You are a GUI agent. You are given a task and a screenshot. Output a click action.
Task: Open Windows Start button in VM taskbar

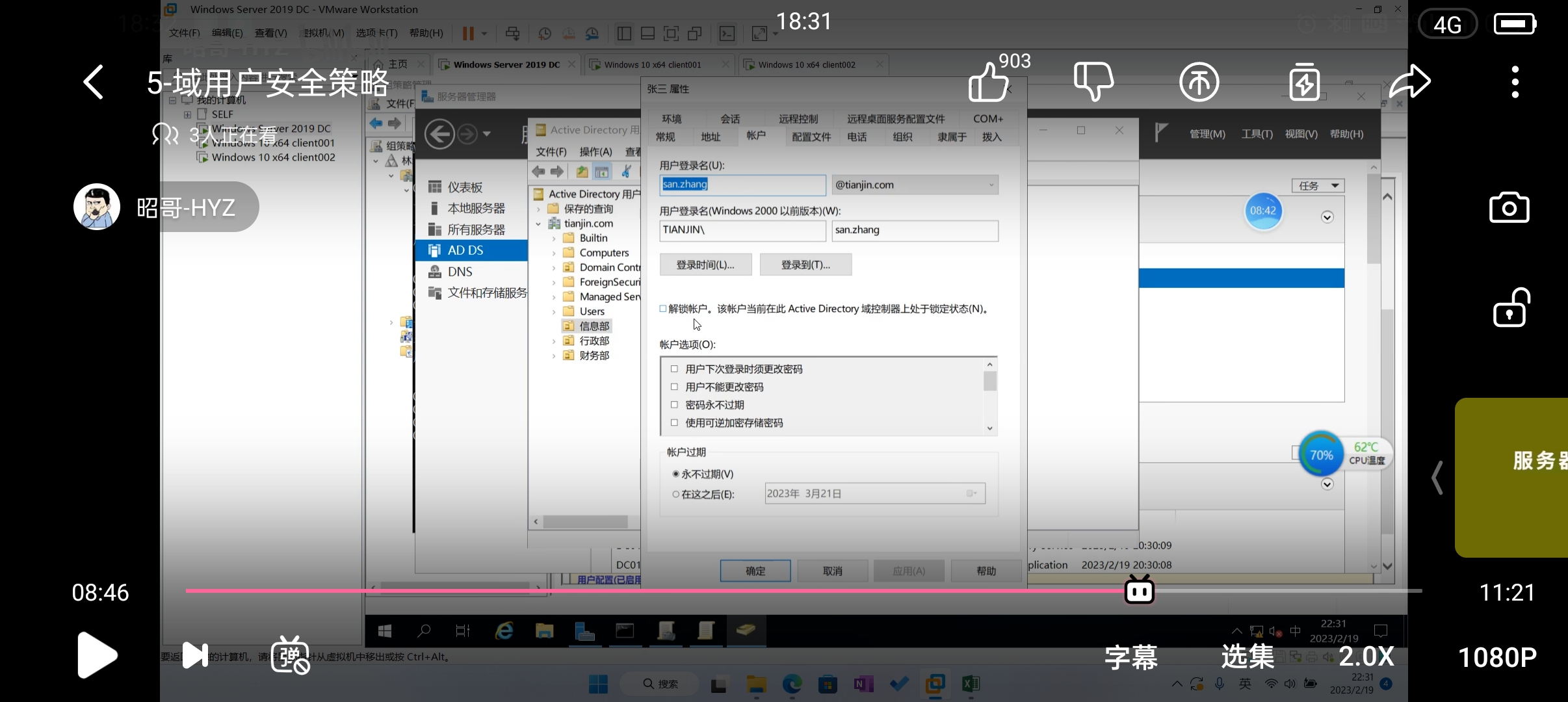[x=385, y=630]
